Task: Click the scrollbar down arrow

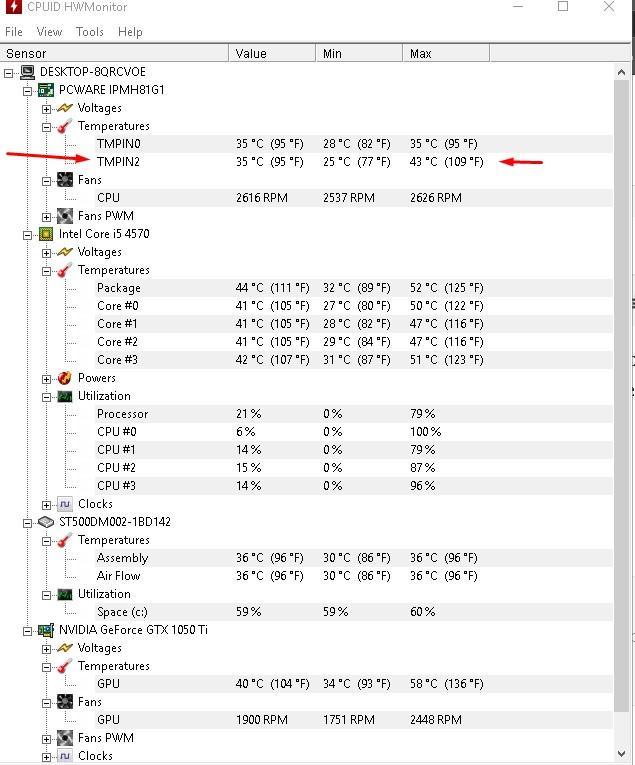Action: tap(621, 754)
